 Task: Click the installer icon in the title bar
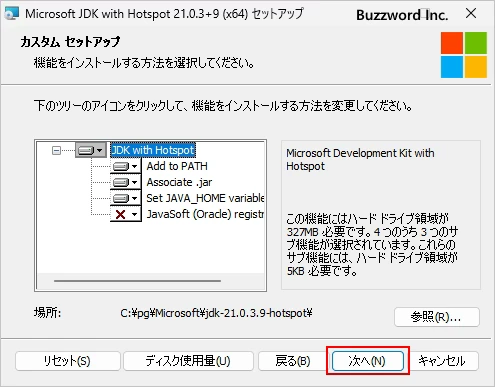[x=12, y=14]
